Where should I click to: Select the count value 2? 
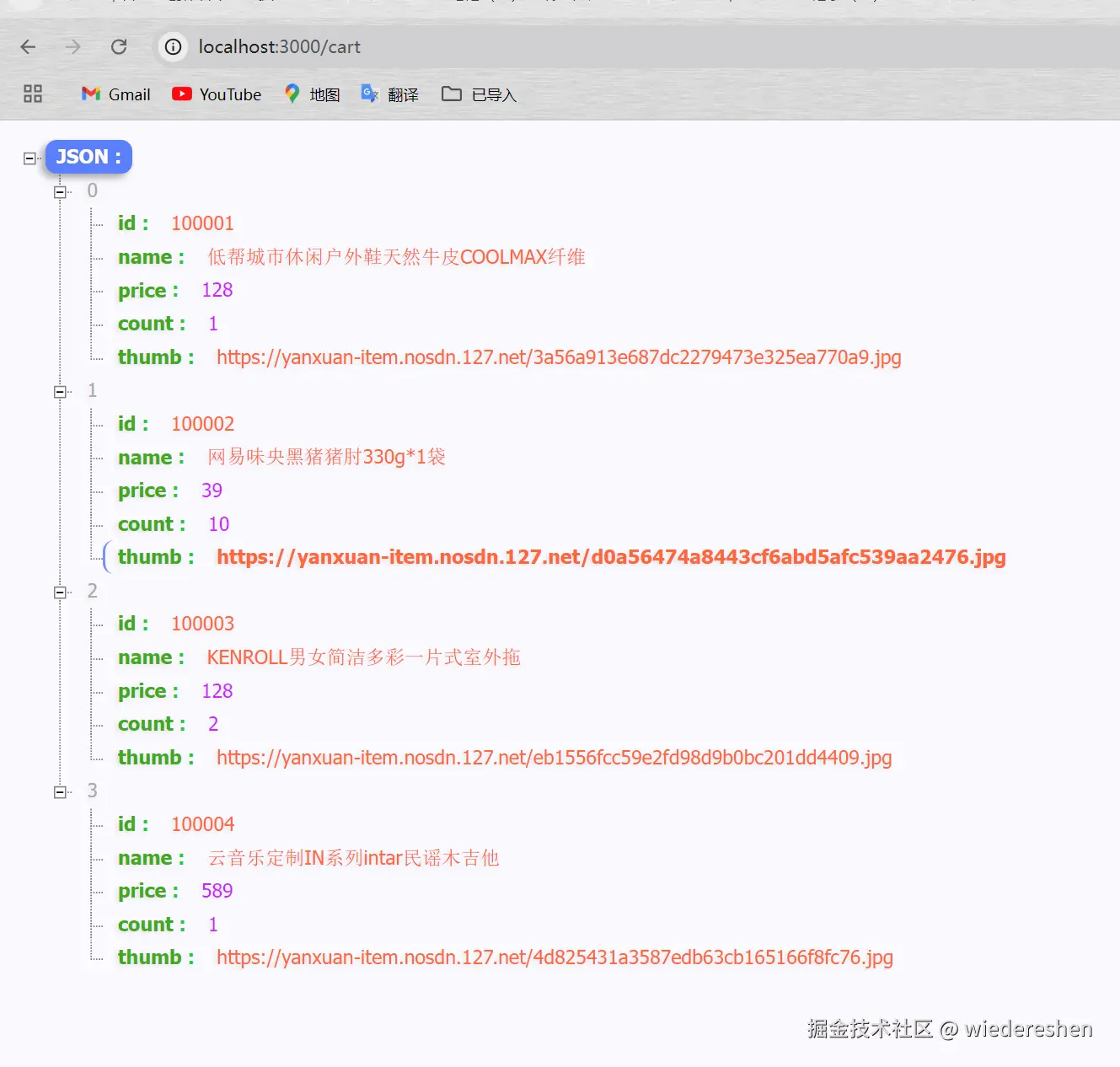coord(213,724)
